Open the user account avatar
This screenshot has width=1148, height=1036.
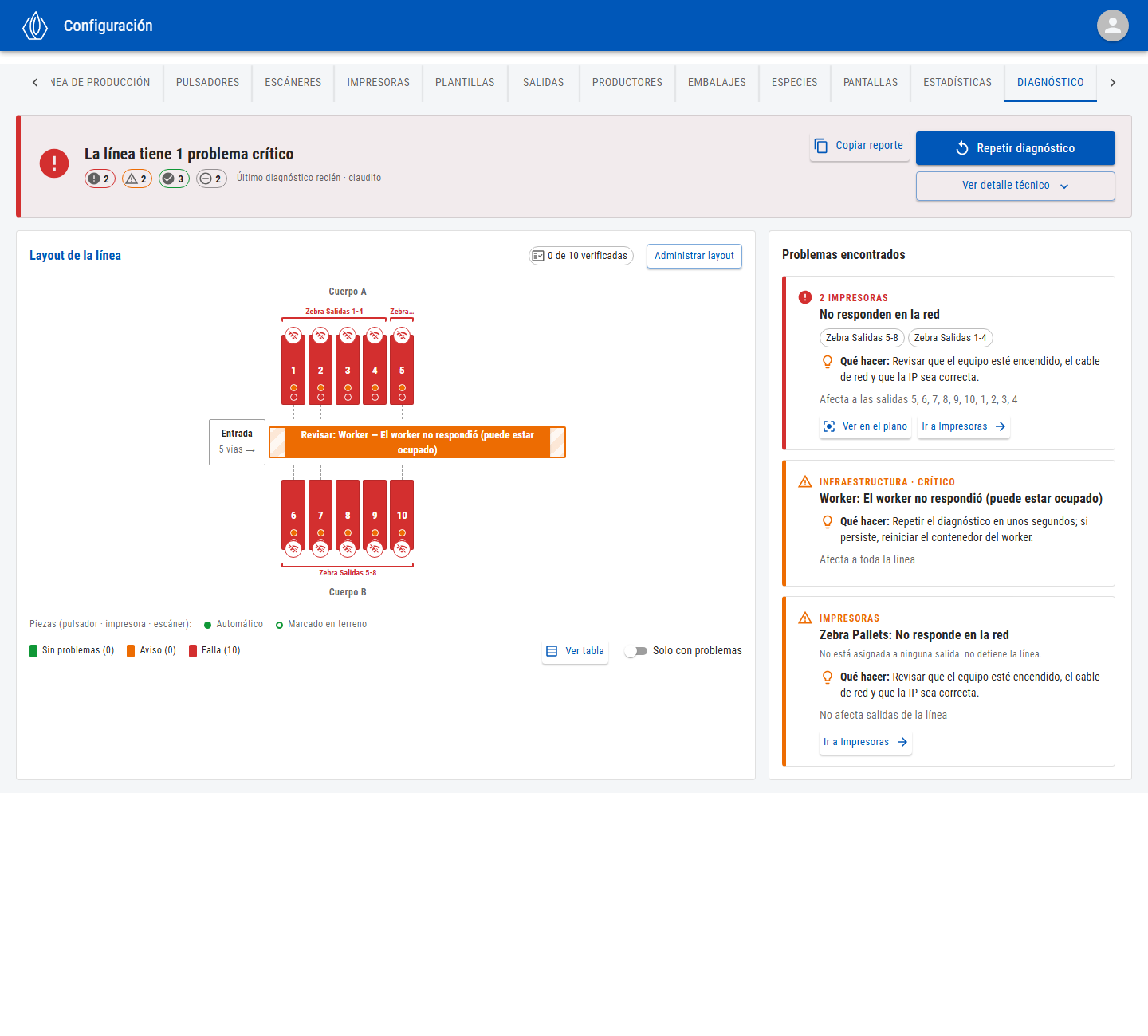click(x=1112, y=26)
